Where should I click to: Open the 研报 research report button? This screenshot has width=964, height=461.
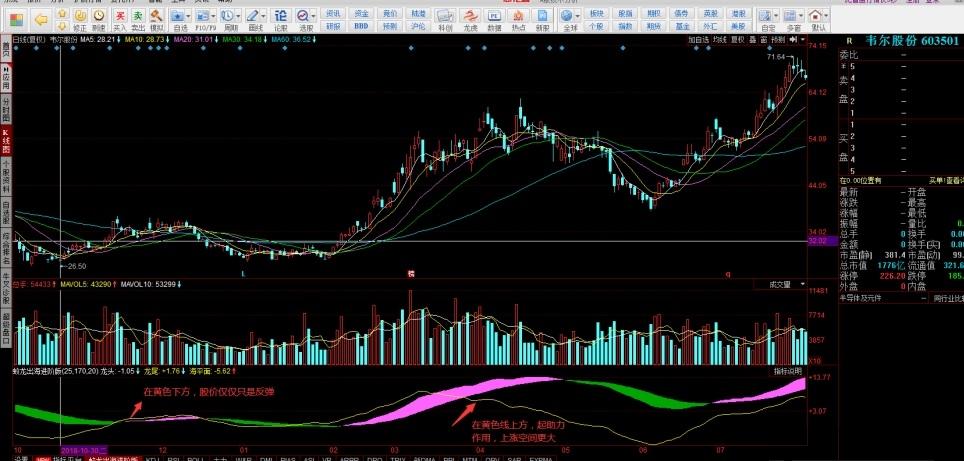click(x=333, y=26)
